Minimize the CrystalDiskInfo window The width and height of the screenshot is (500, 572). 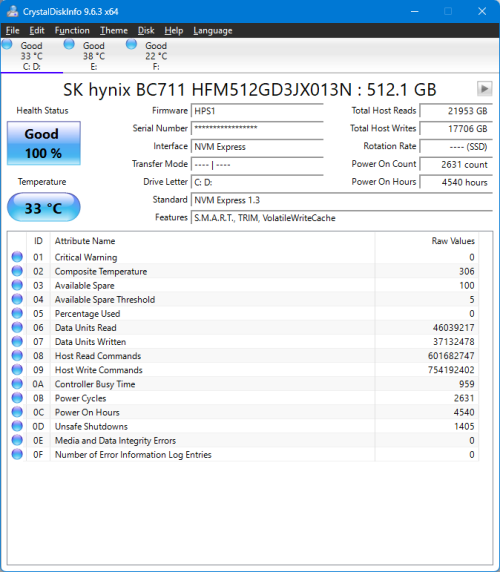(415, 11)
